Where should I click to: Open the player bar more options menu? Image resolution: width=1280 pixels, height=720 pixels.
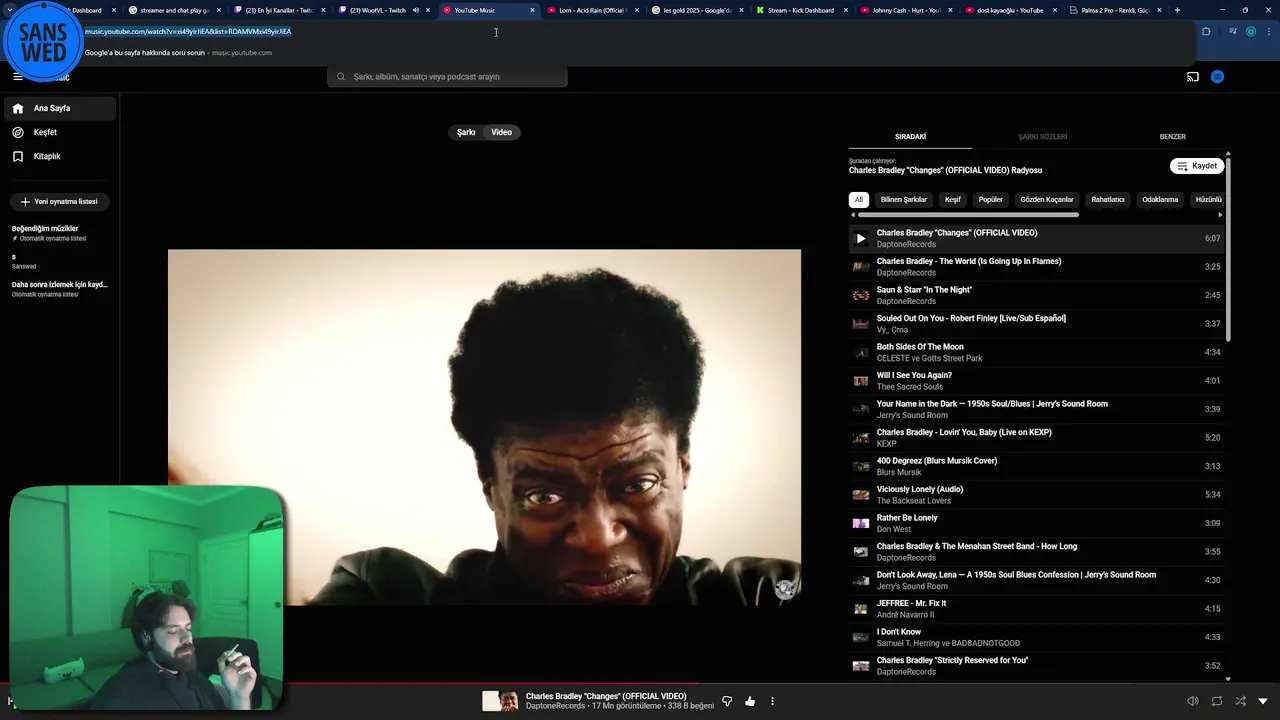tap(772, 701)
